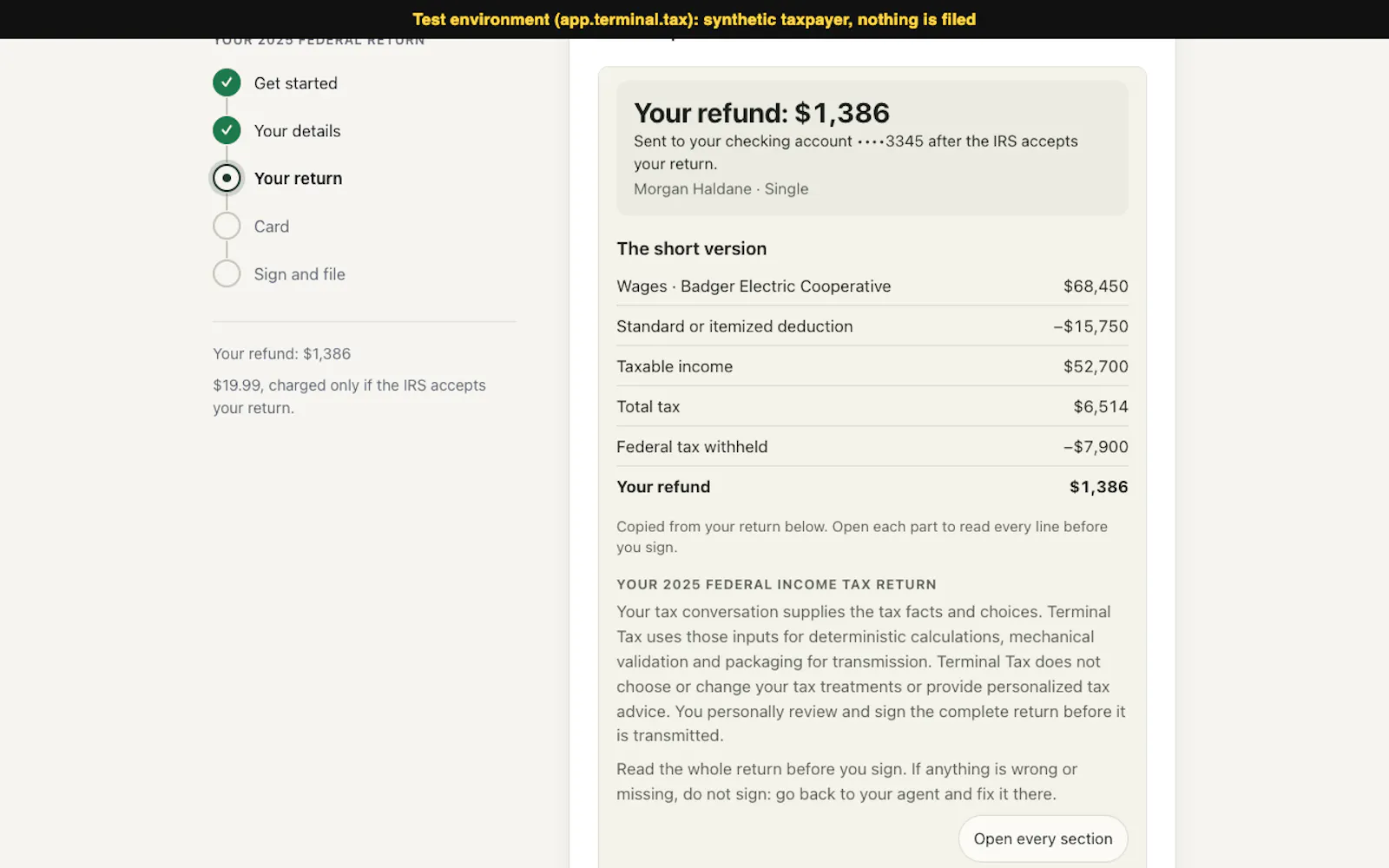Click the empty circle beside Sign and file
The width and height of the screenshot is (1389, 868).
pyautogui.click(x=227, y=273)
